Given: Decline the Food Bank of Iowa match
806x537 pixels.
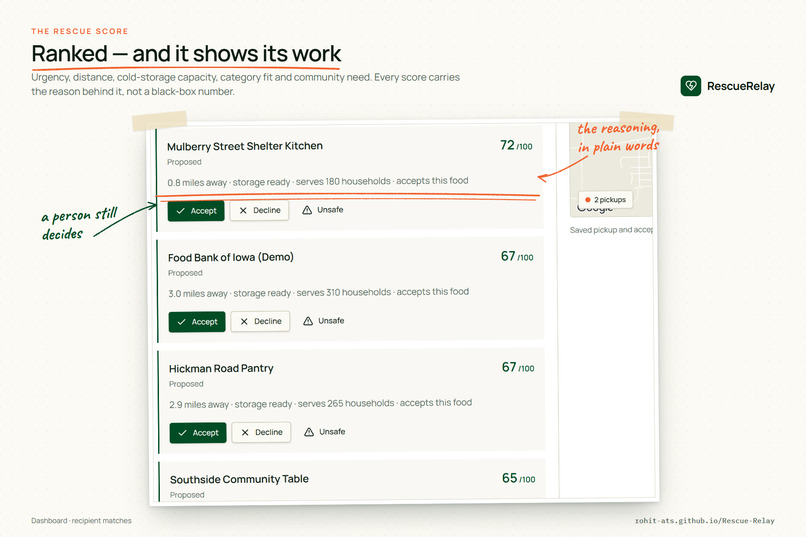Looking at the screenshot, I should 261,321.
